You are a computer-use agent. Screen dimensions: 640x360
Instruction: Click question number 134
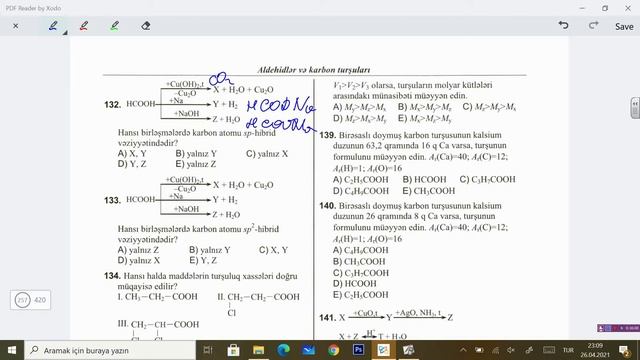click(112, 276)
